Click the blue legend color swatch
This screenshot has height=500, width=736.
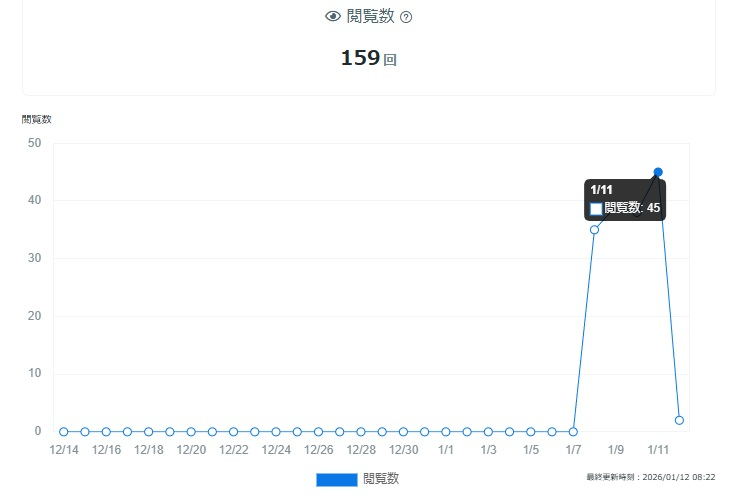[336, 479]
